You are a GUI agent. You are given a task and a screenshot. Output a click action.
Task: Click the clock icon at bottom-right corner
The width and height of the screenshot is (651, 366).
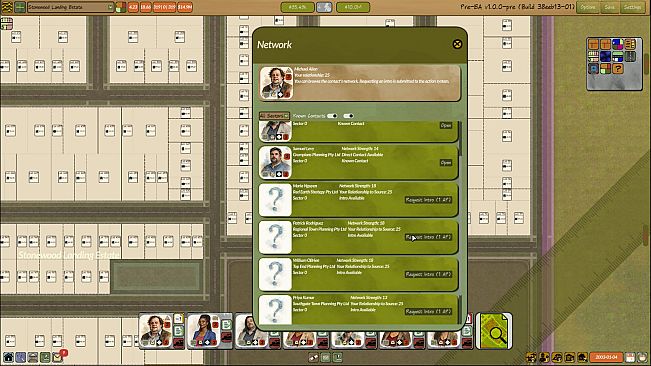(x=643, y=357)
